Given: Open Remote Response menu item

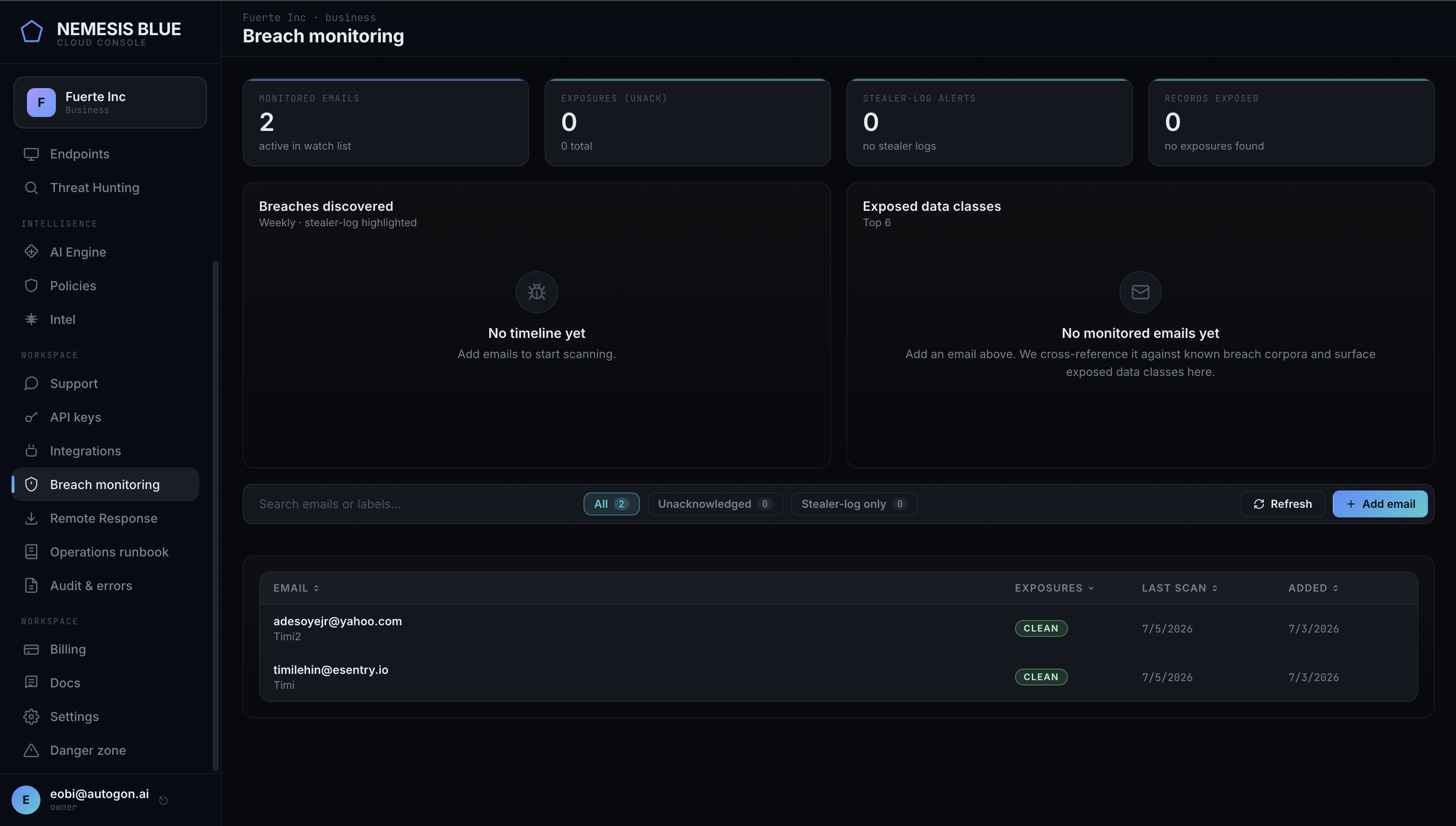Looking at the screenshot, I should coord(105,518).
